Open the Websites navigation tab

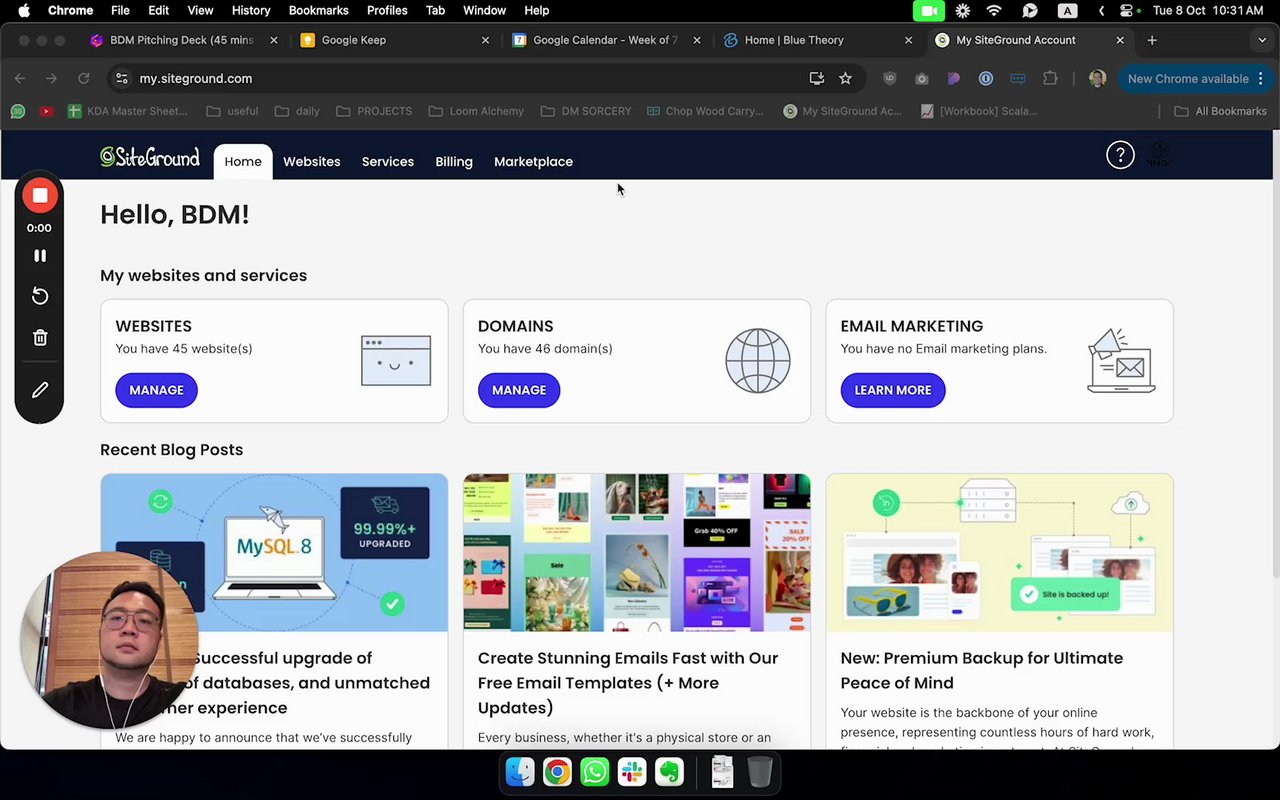tap(311, 161)
